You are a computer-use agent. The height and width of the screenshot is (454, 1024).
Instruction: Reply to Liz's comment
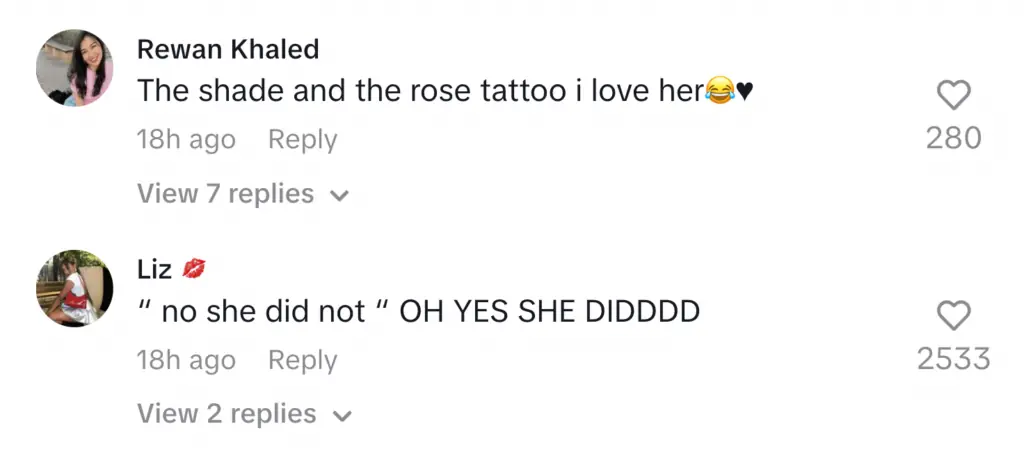coord(302,360)
